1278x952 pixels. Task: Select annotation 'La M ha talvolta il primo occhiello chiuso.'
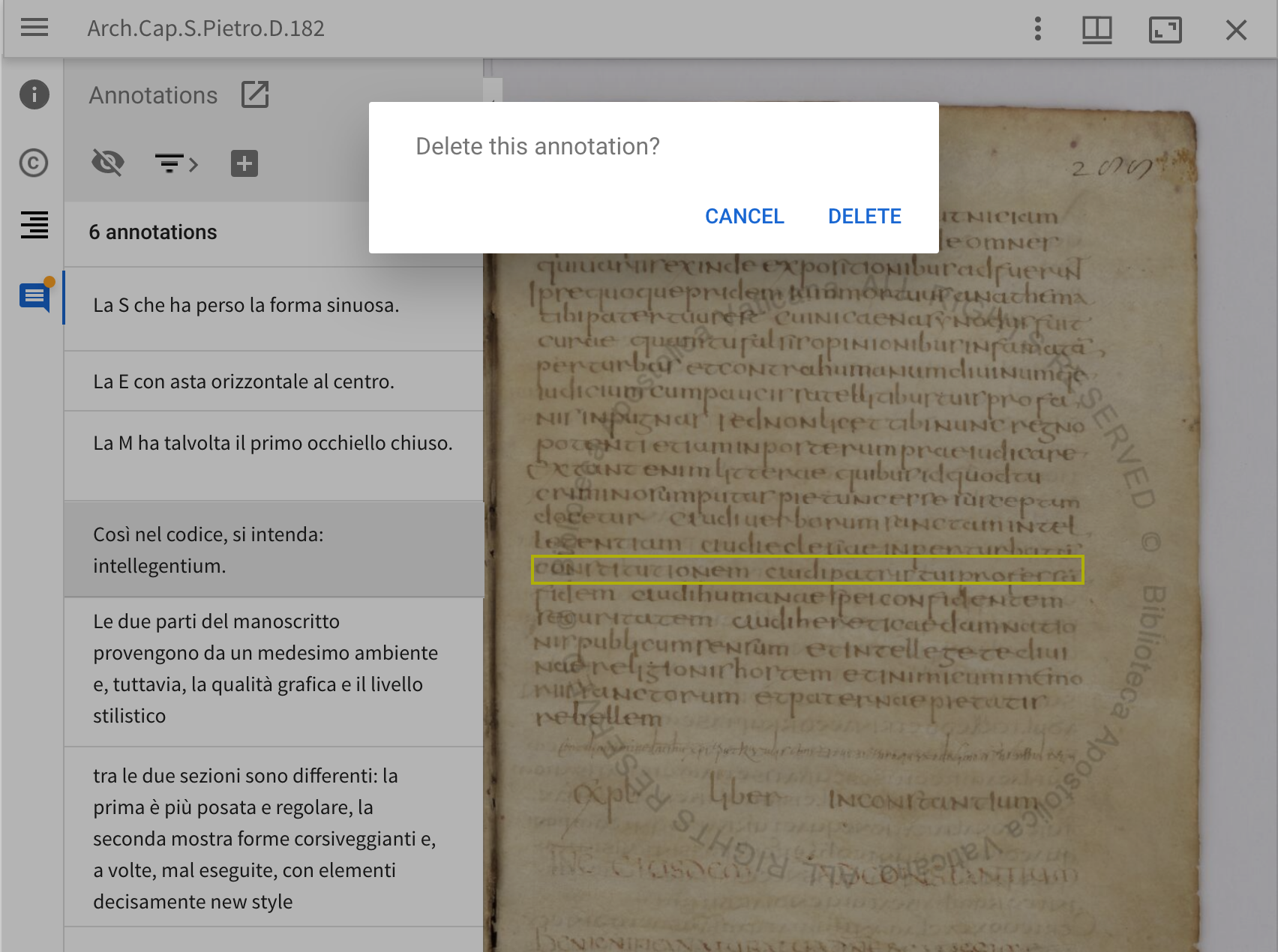274,456
